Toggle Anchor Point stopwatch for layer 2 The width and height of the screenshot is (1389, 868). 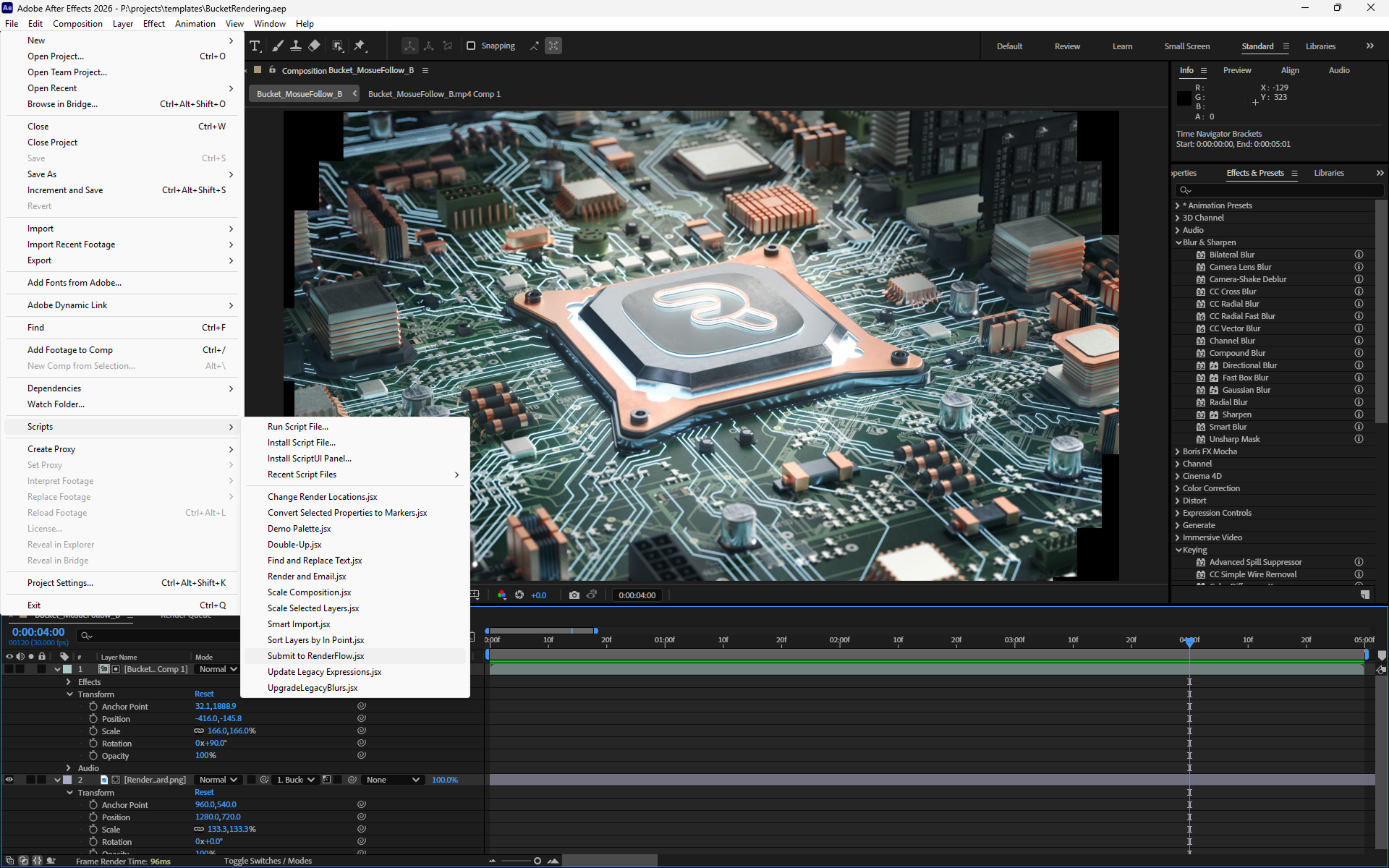(93, 804)
